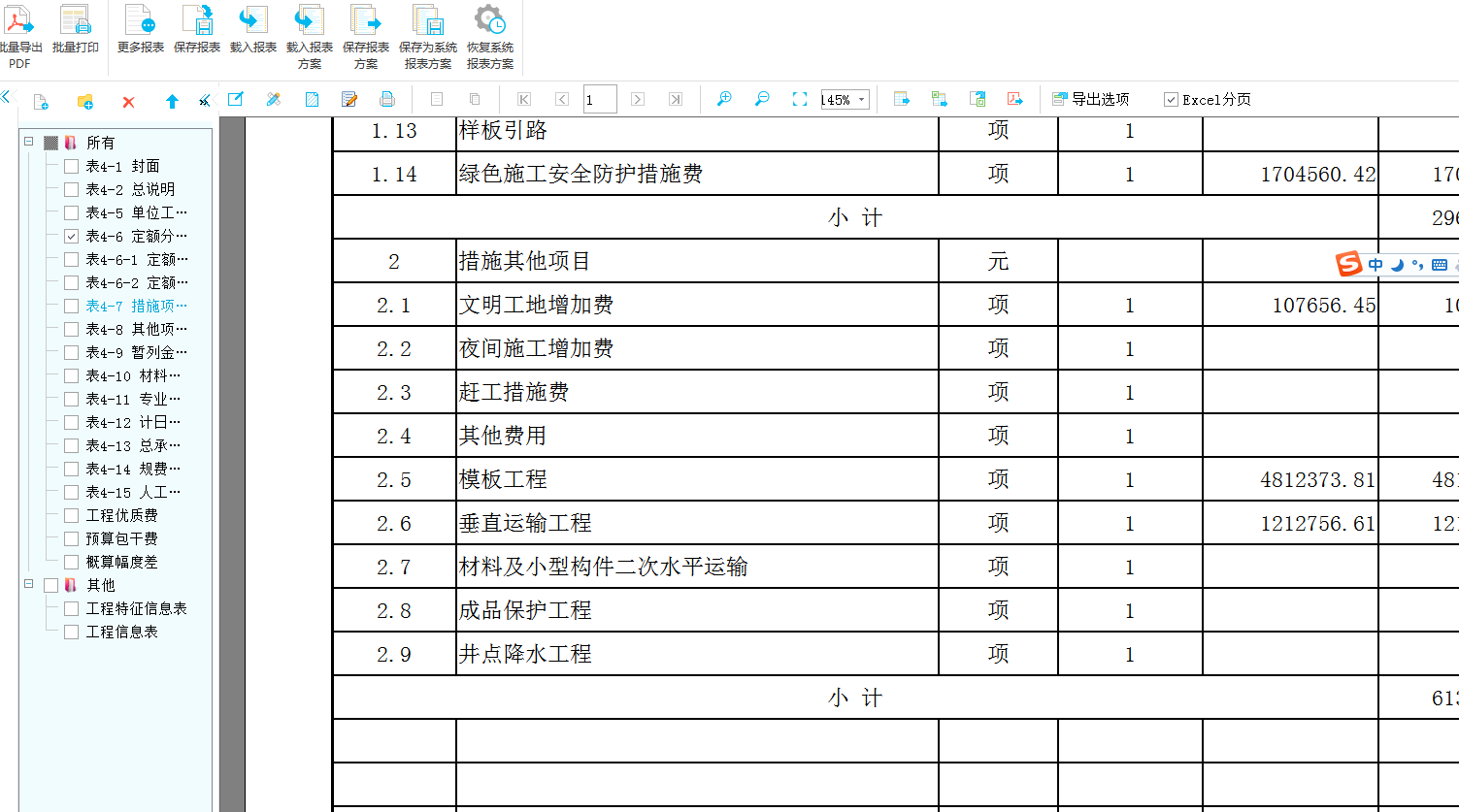1459x812 pixels.
Task: Go to previous page of preview
Action: pyautogui.click(x=562, y=99)
